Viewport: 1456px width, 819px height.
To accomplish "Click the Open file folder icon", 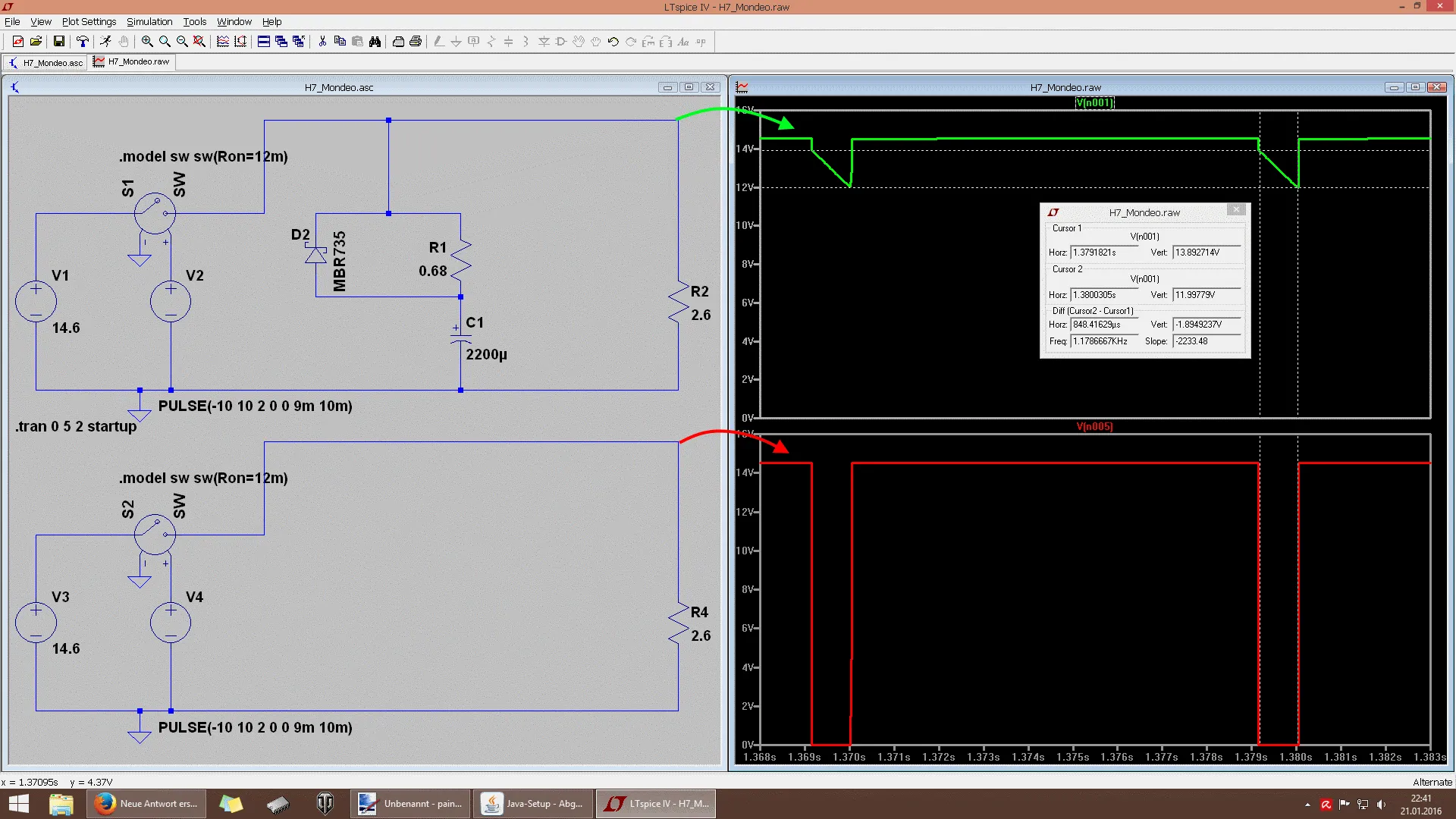I will (36, 42).
